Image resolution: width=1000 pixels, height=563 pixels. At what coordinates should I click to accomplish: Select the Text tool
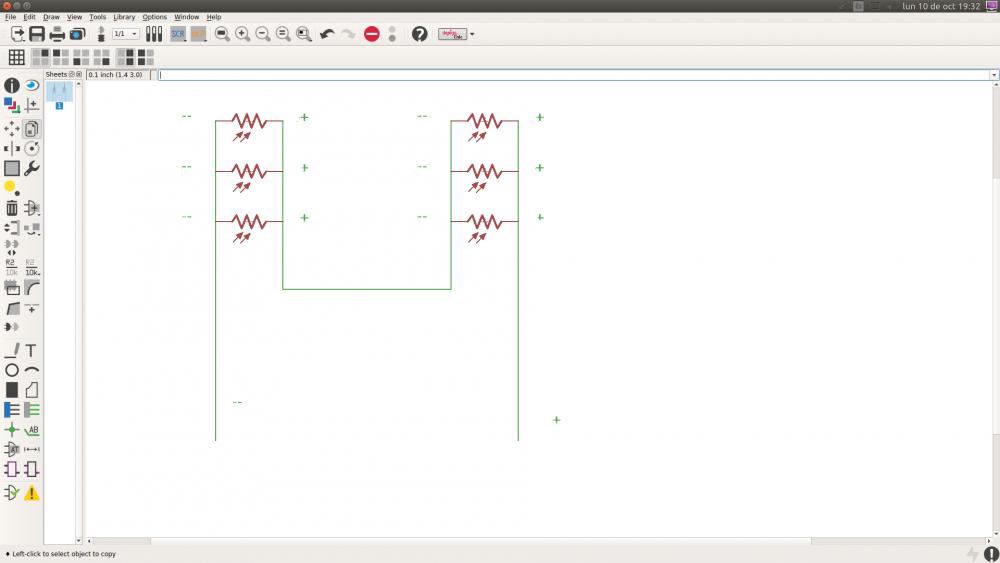(x=31, y=350)
